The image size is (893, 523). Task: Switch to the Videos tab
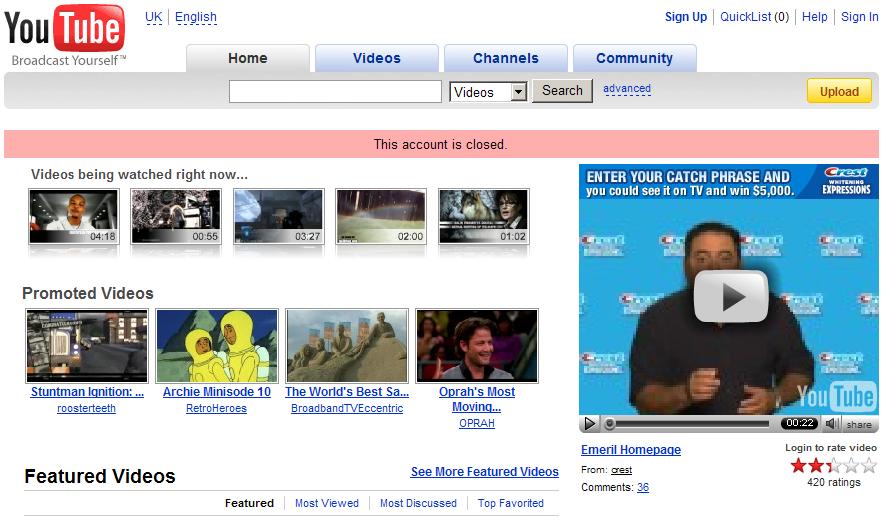376,58
